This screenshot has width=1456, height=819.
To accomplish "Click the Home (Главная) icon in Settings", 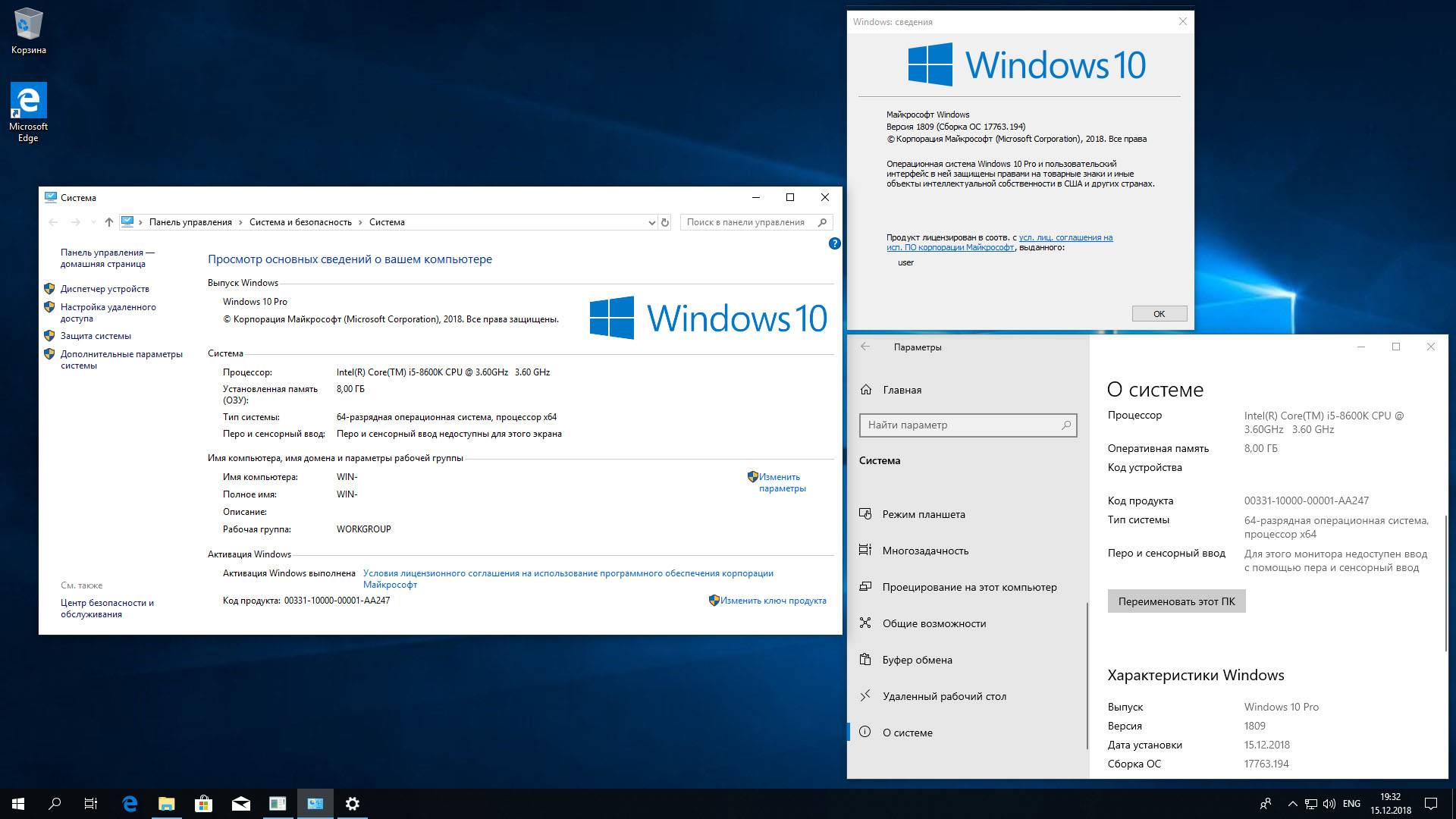I will [x=866, y=390].
